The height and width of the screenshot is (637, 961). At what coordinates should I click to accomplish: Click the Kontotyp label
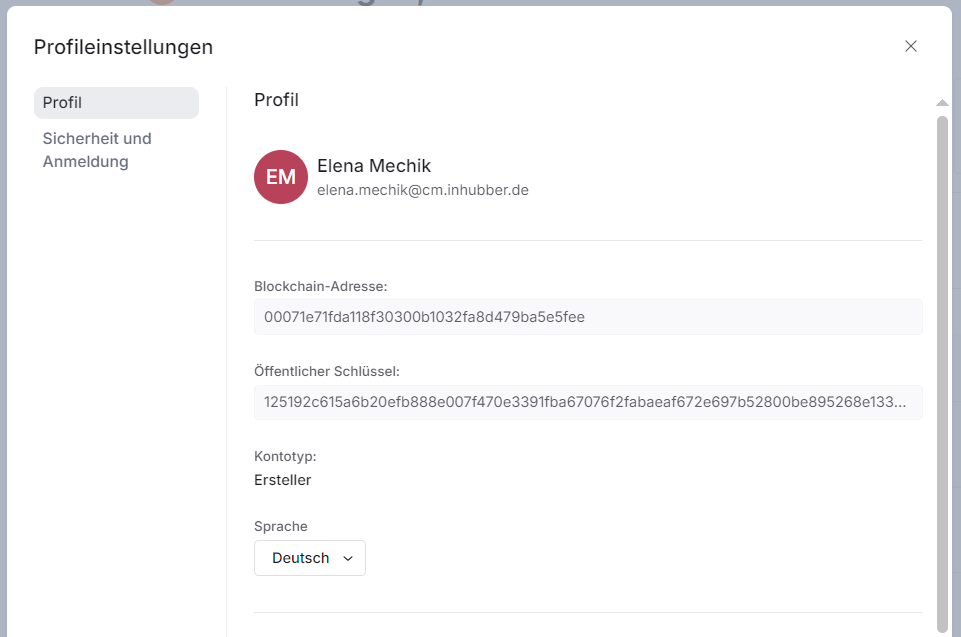pos(285,456)
